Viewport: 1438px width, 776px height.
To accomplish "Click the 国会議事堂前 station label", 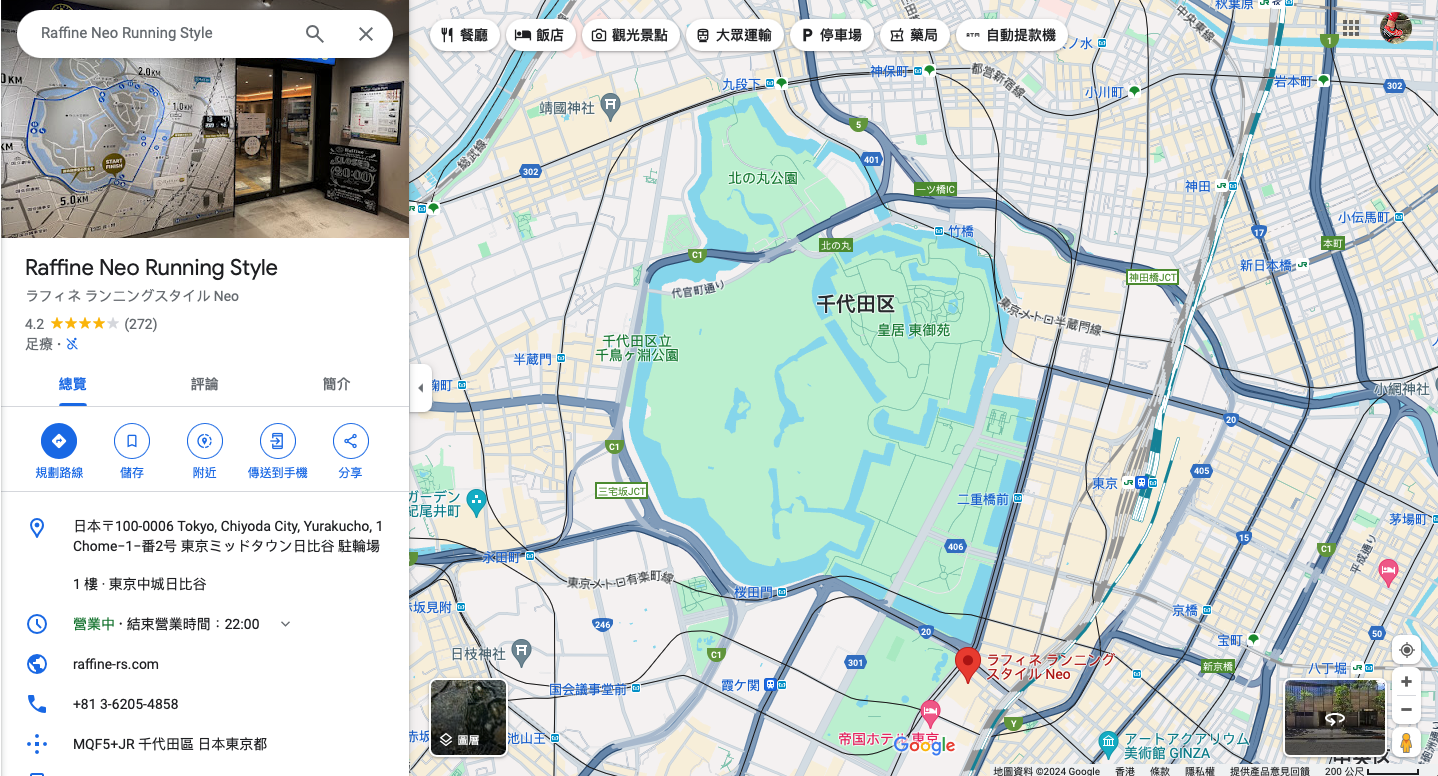I will [x=588, y=689].
